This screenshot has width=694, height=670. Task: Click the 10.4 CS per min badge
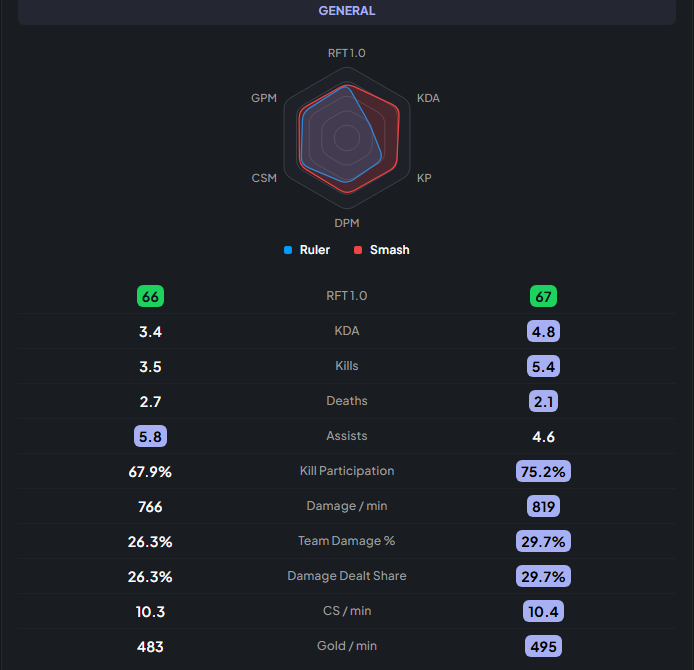pyautogui.click(x=544, y=611)
